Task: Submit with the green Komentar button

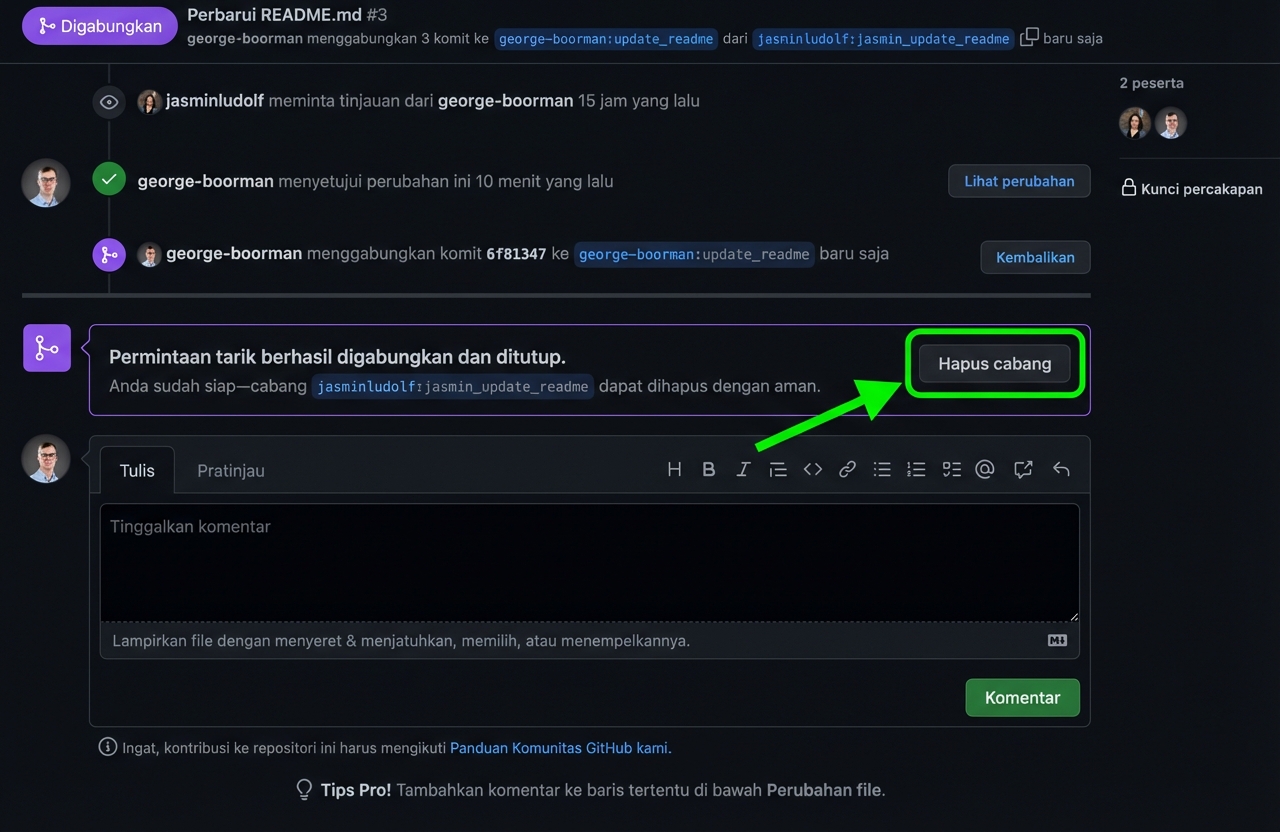Action: (1022, 697)
